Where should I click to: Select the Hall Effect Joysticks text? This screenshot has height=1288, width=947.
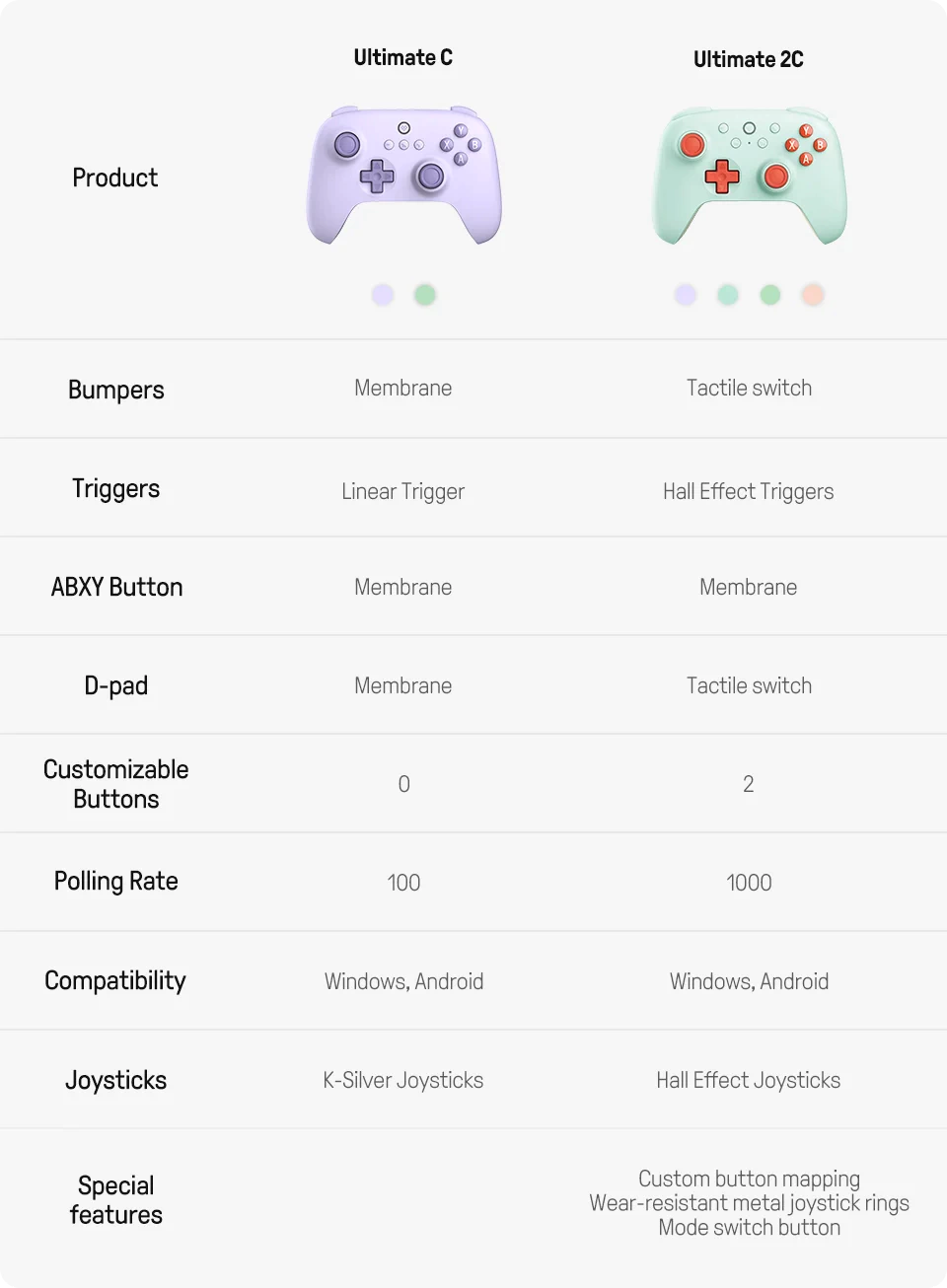click(x=749, y=1080)
